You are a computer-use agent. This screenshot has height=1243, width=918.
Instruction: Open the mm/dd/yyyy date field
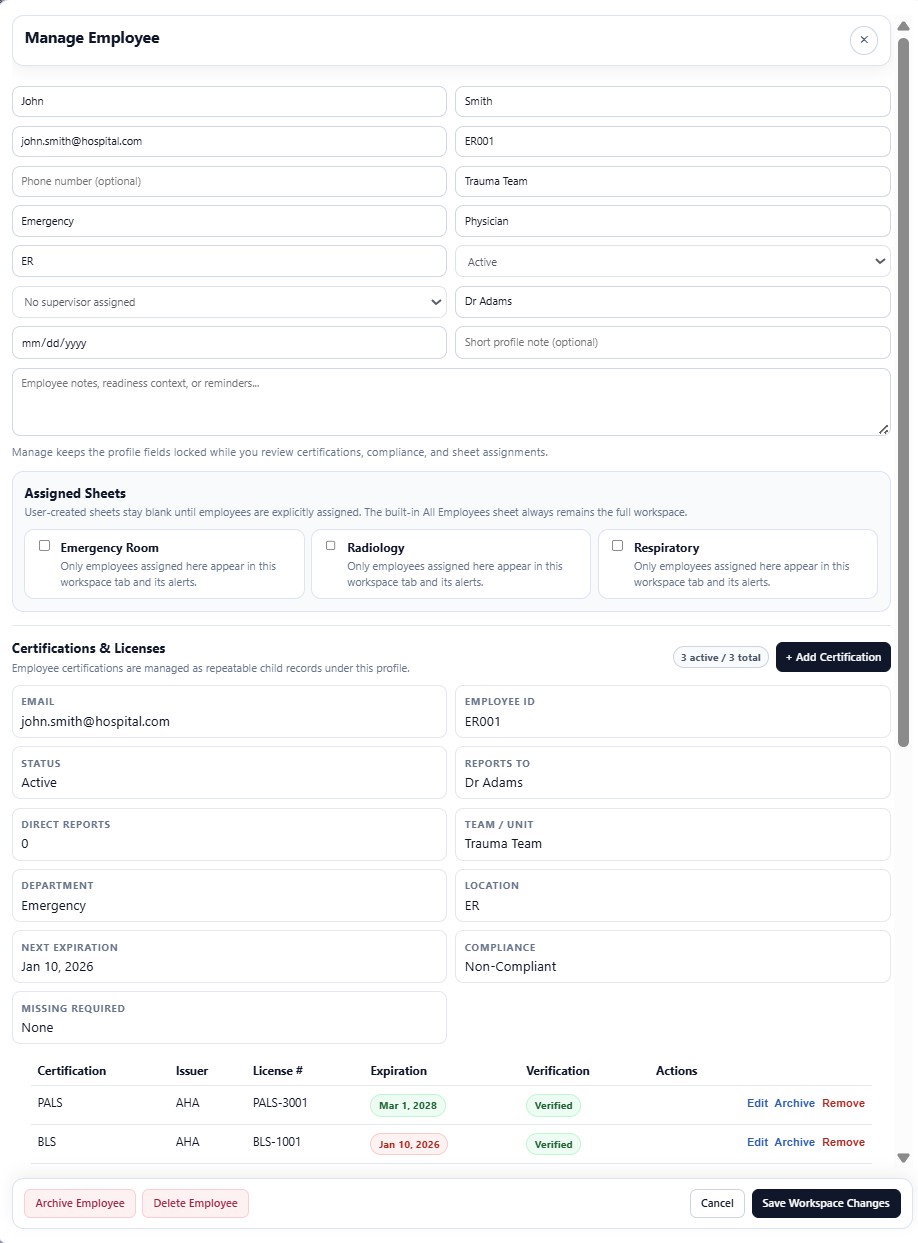click(x=228, y=341)
